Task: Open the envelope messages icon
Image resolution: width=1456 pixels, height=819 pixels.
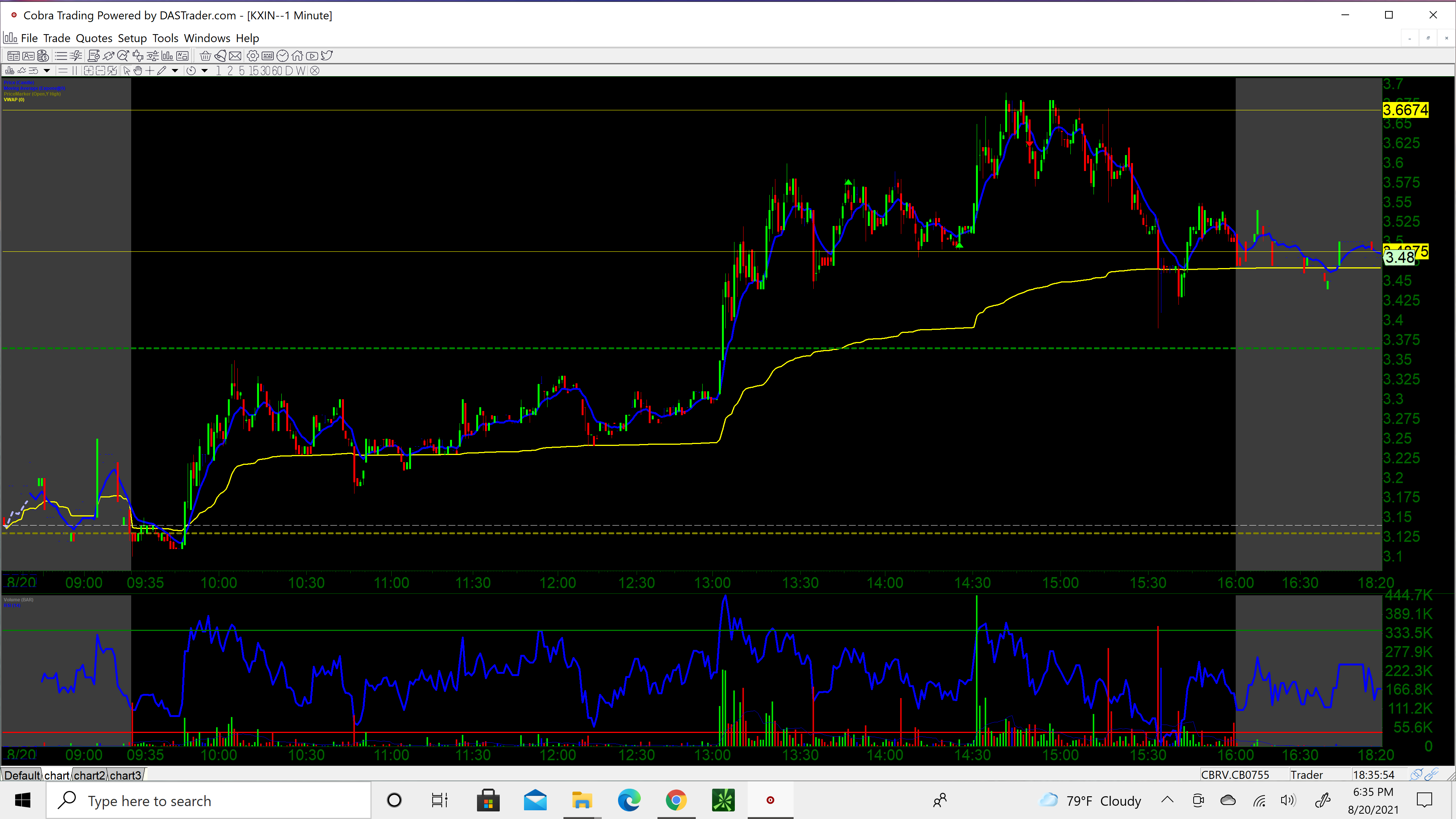Action: click(x=235, y=56)
